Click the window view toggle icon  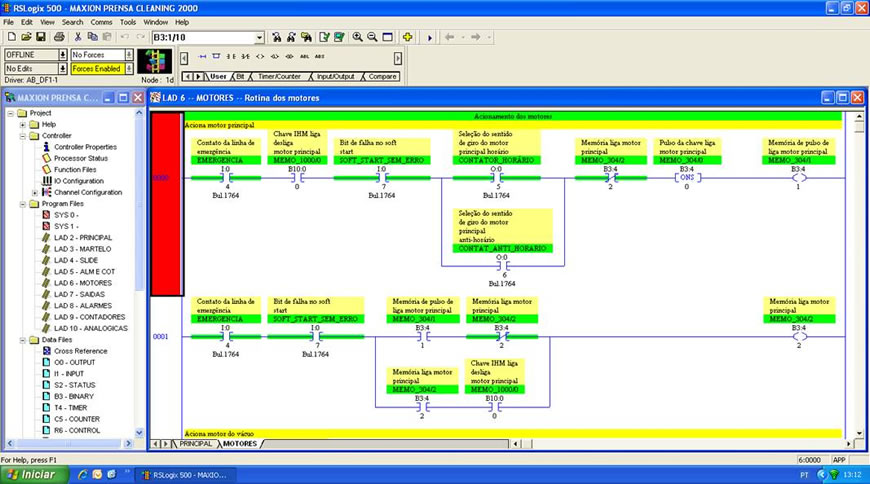pos(388,37)
